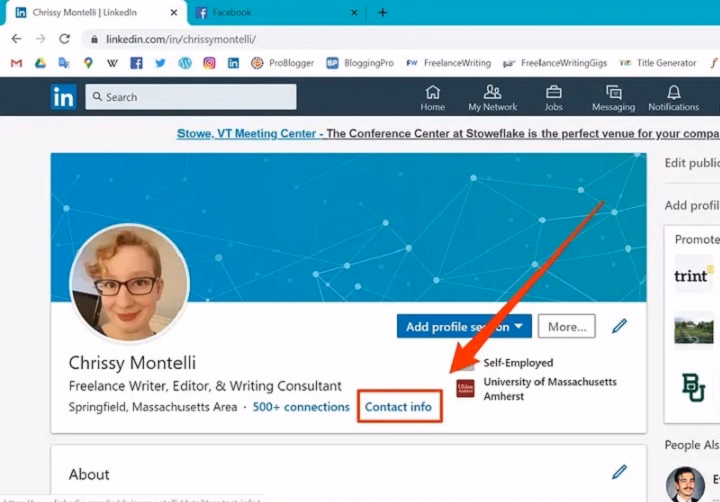Open the Title Generator bookmark
Image resolution: width=720 pixels, height=502 pixels.
click(x=658, y=63)
